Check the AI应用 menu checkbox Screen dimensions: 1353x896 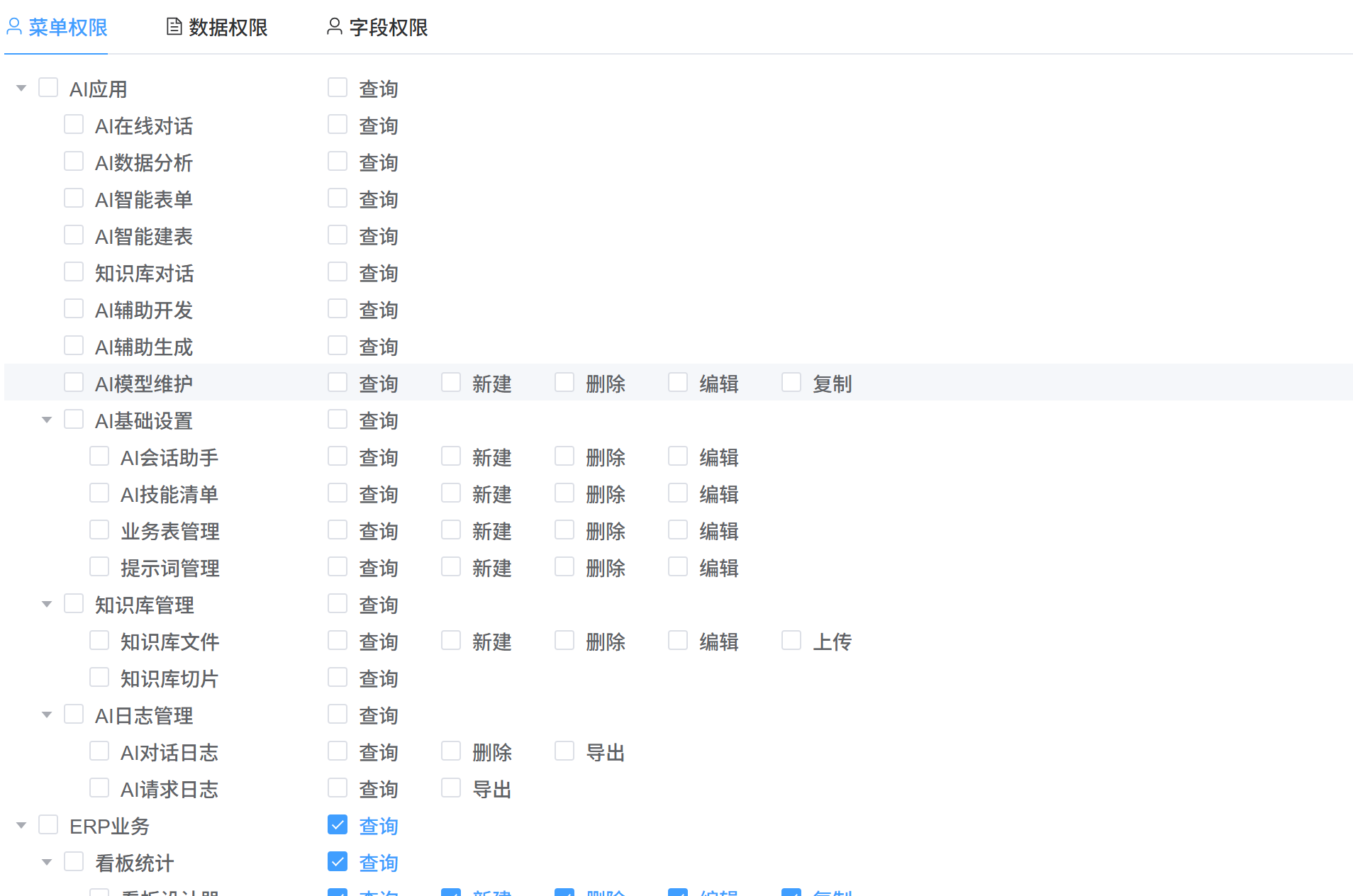pyautogui.click(x=48, y=88)
